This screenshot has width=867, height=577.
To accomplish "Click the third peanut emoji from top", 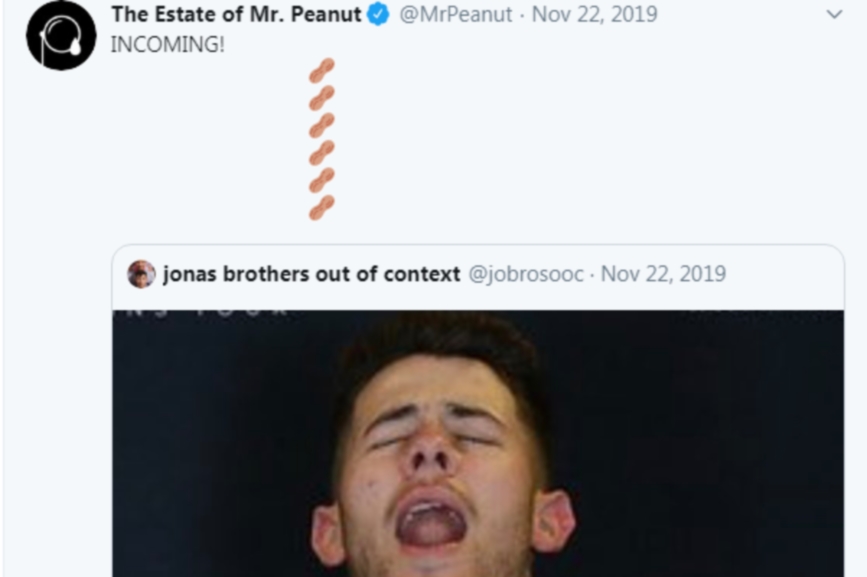I will click(321, 126).
